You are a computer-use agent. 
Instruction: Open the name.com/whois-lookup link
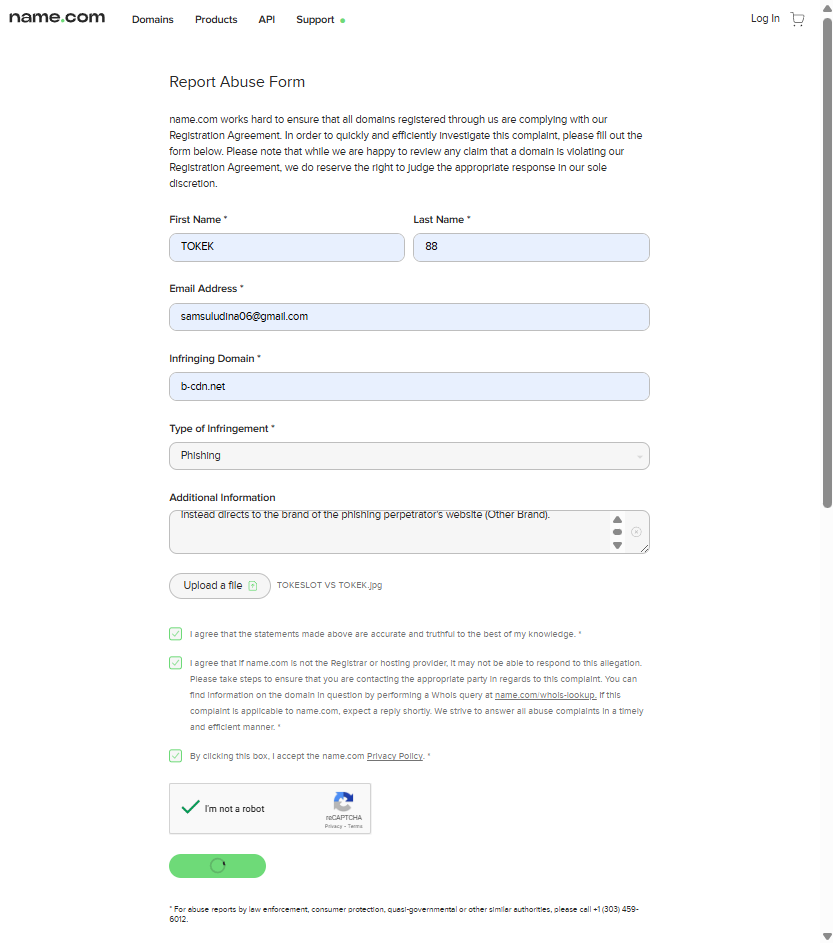[x=546, y=695]
